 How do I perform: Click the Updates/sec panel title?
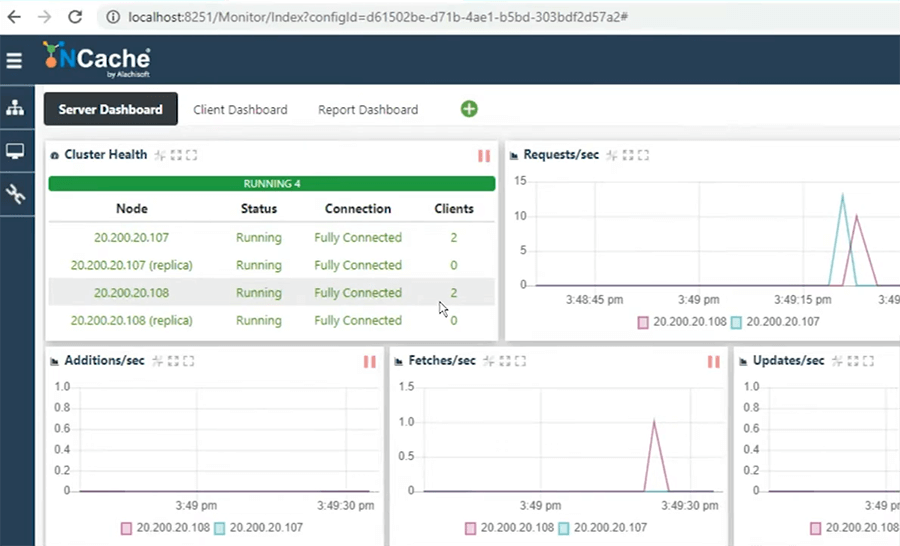coord(788,361)
